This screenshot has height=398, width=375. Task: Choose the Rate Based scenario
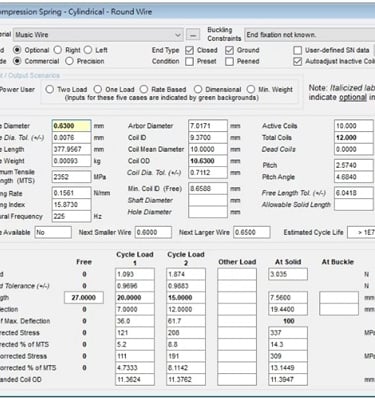tap(144, 89)
